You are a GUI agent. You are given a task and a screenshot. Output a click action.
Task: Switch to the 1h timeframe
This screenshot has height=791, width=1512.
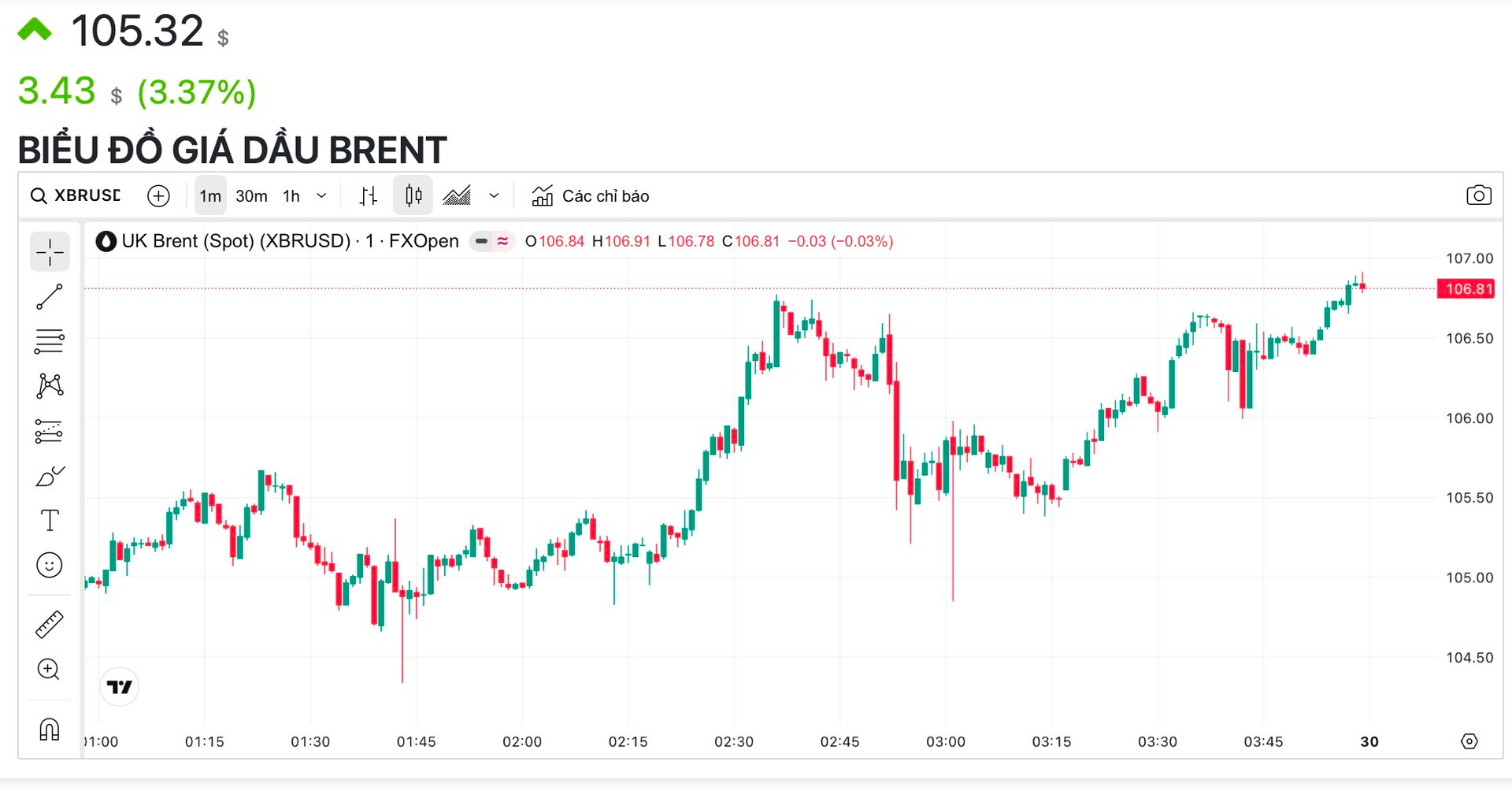pos(291,196)
